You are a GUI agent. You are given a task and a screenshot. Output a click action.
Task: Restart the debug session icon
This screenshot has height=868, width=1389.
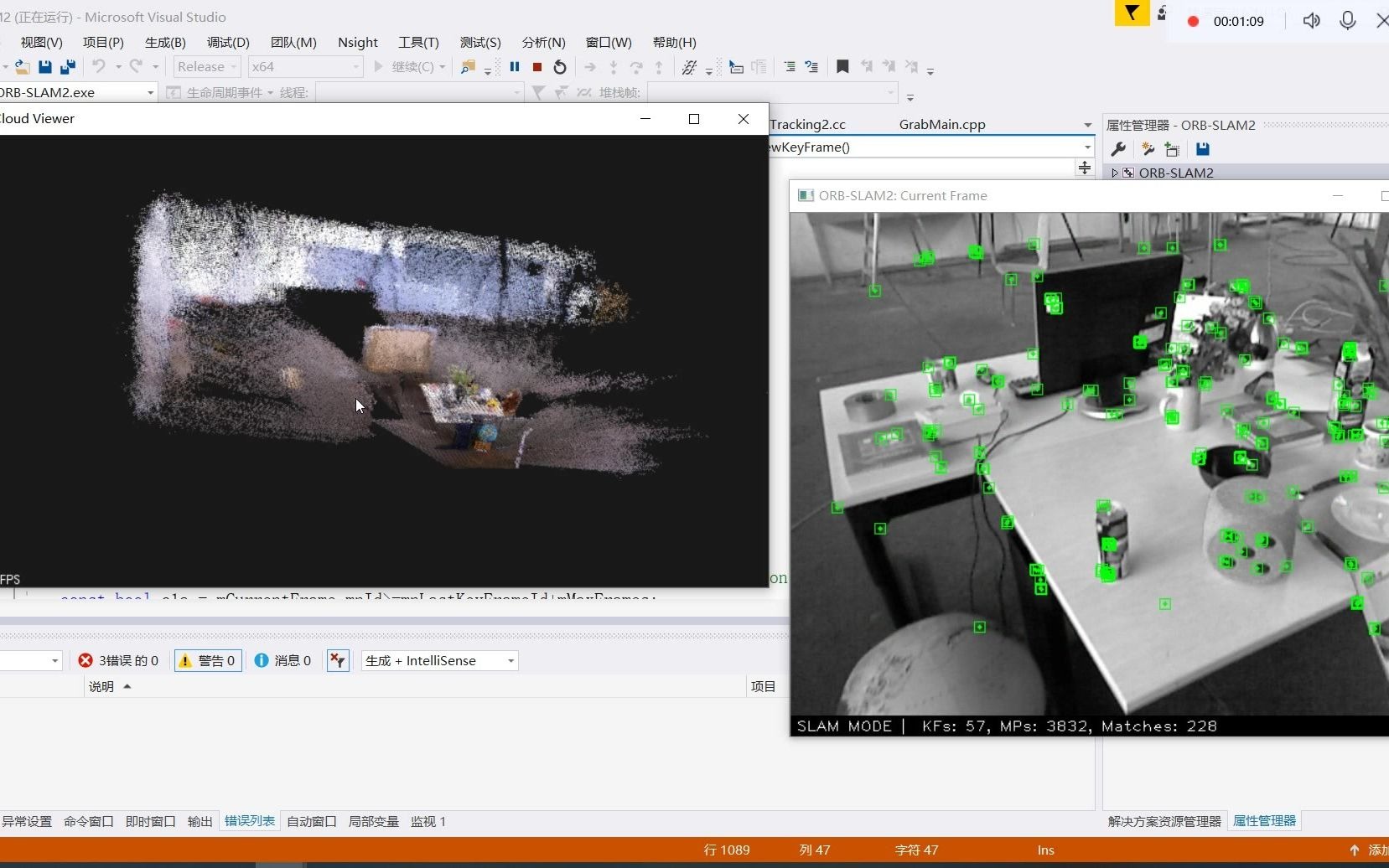560,67
